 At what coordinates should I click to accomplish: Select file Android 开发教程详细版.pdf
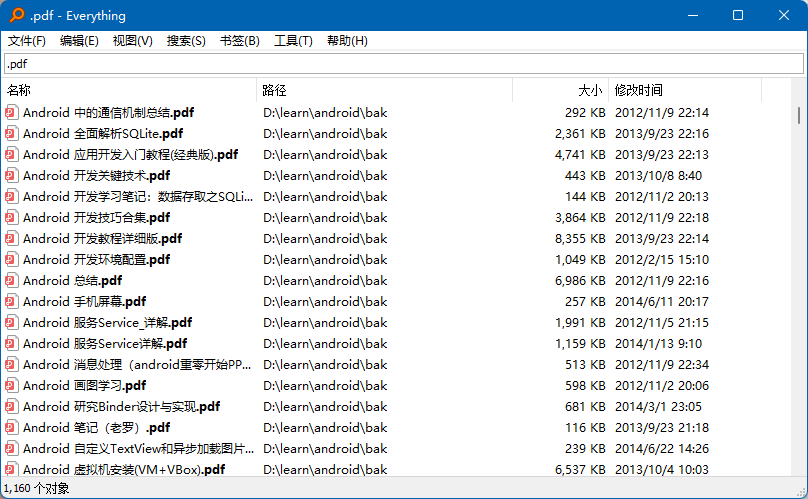pos(102,239)
